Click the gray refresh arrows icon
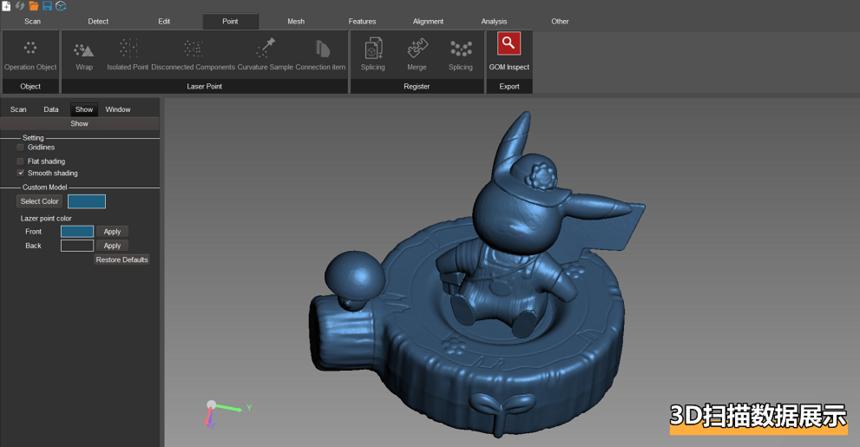The image size is (860, 447). [20, 6]
